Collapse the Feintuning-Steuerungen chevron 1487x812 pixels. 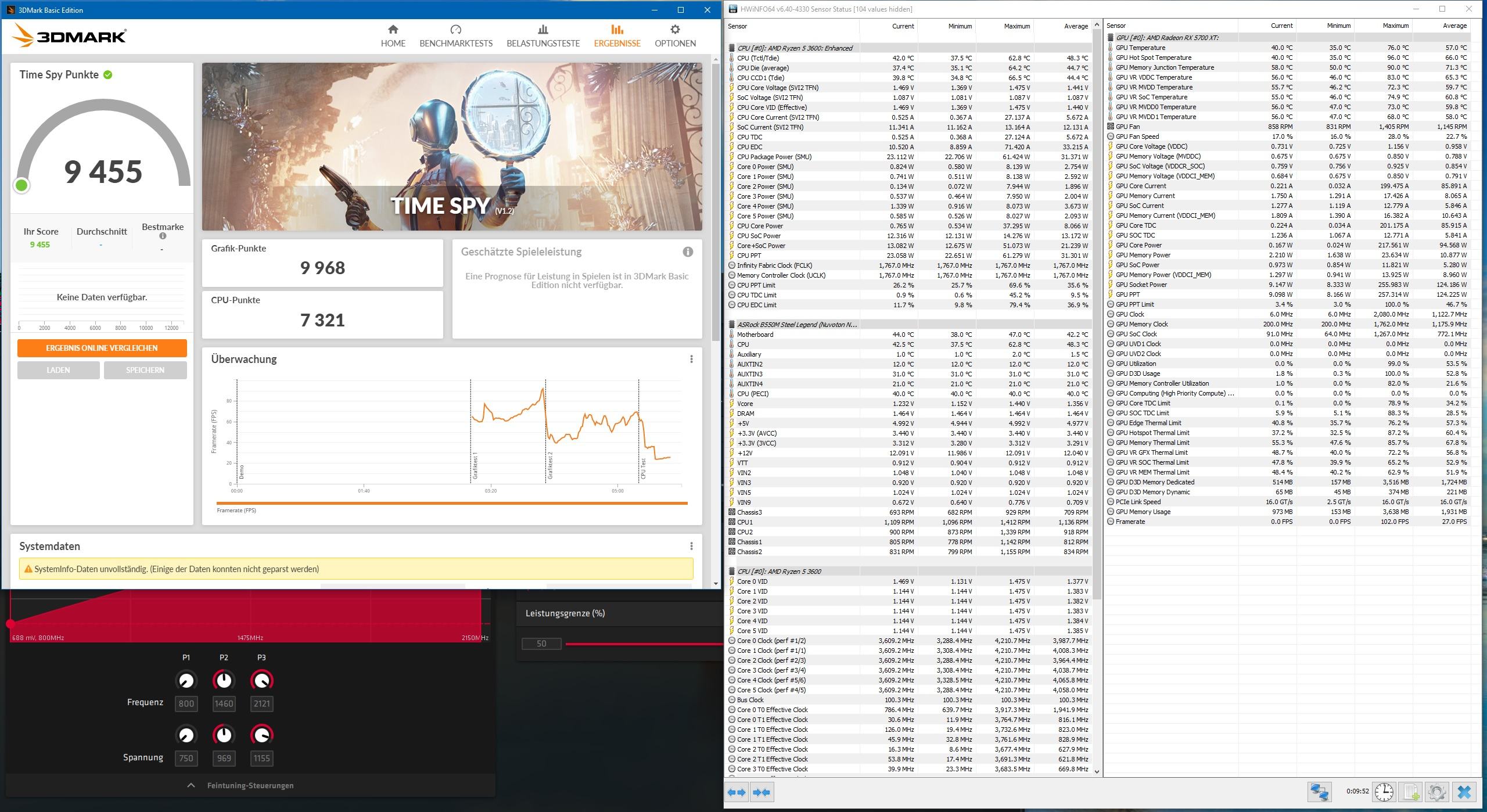[191, 785]
